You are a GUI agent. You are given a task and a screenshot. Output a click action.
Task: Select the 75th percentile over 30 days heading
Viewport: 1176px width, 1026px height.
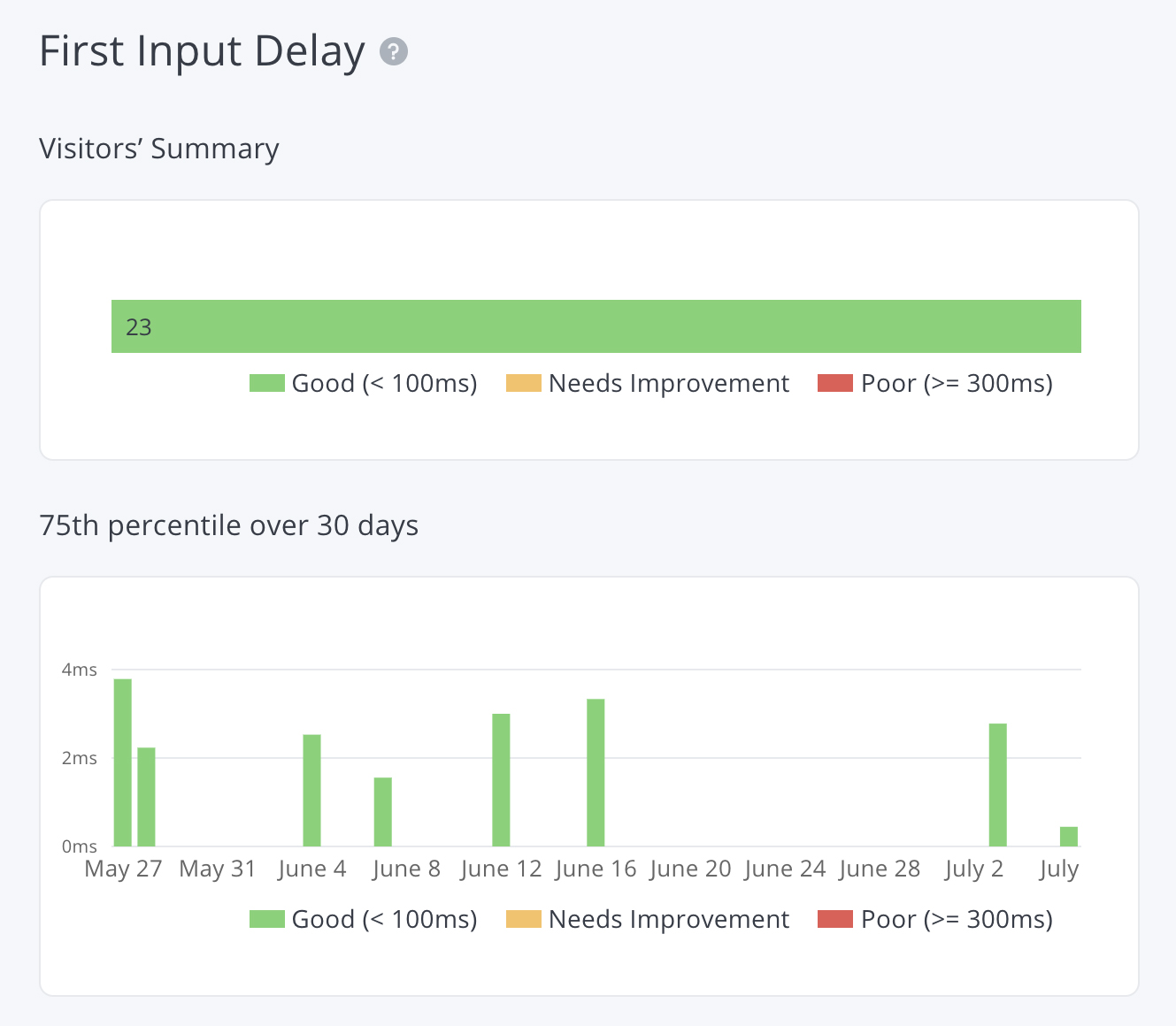click(228, 525)
